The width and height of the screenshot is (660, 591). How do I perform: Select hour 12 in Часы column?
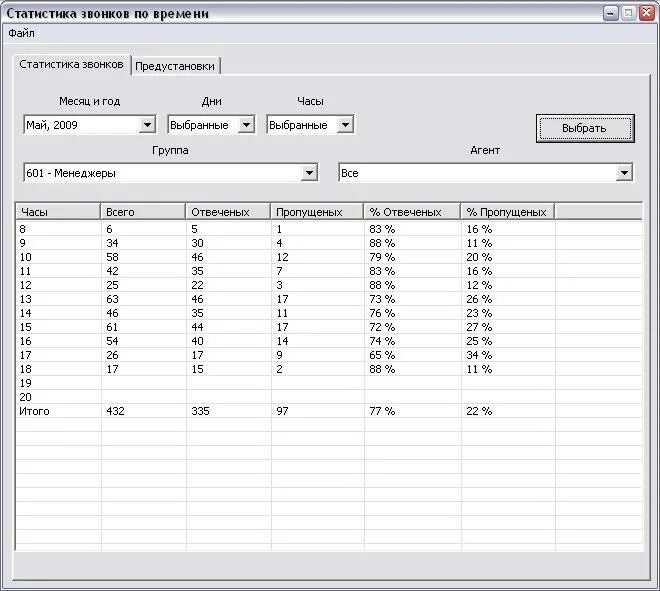(25, 285)
